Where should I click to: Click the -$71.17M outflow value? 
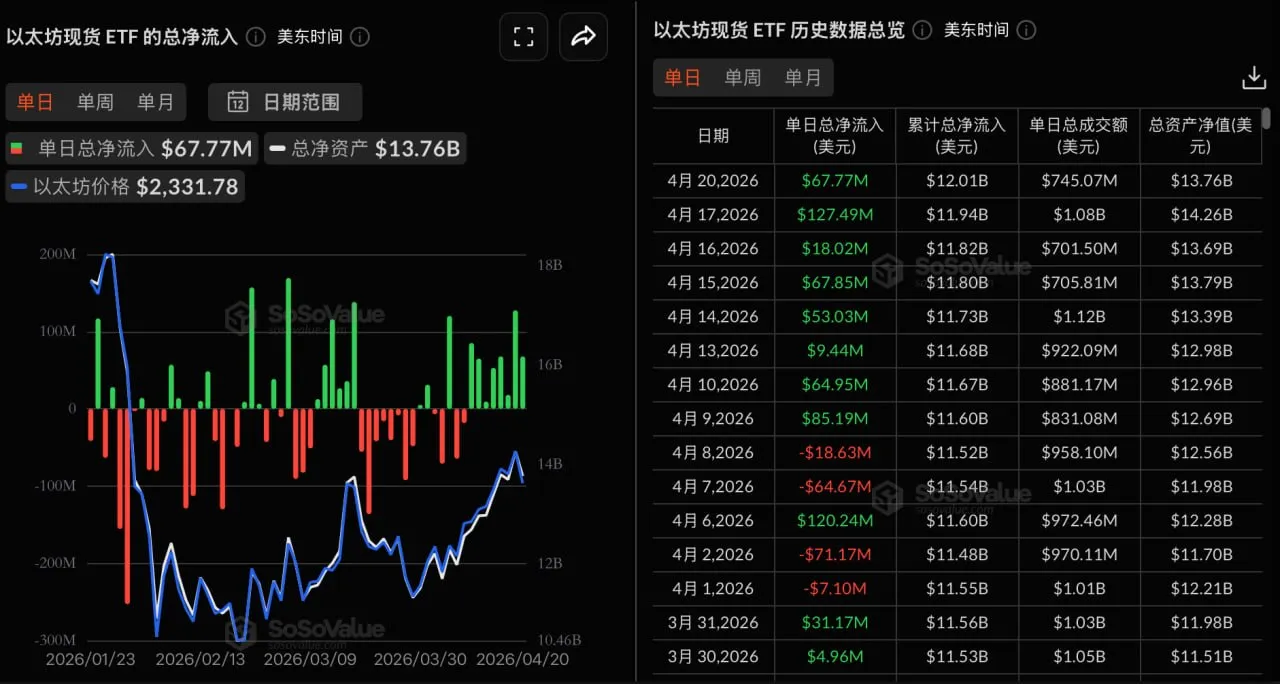coord(834,555)
